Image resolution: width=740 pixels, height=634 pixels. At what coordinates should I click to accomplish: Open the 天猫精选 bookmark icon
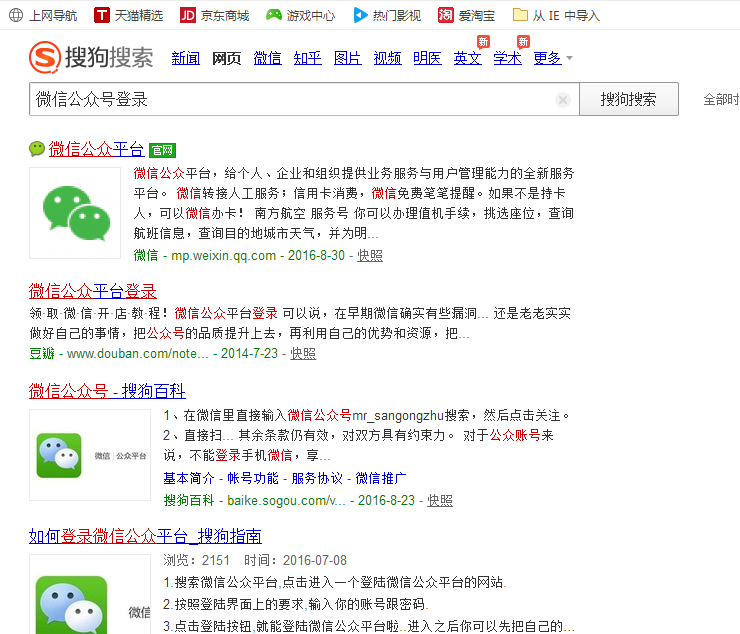coord(101,15)
